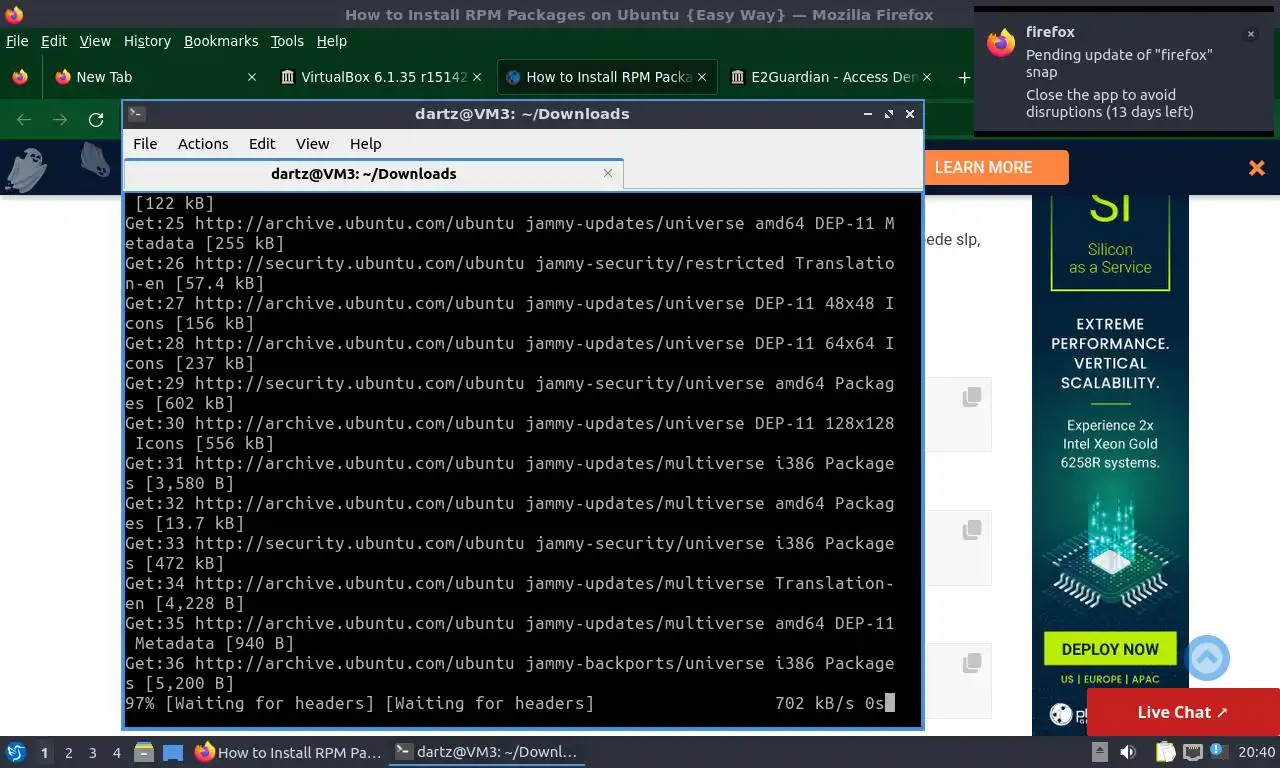Screen dimensions: 1280x768
Task: Switch to Firefox window in taskbar
Action: (x=289, y=752)
